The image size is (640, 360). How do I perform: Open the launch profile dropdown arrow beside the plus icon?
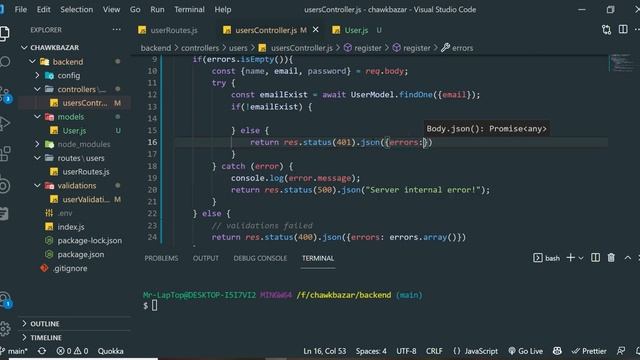pyautogui.click(x=581, y=258)
